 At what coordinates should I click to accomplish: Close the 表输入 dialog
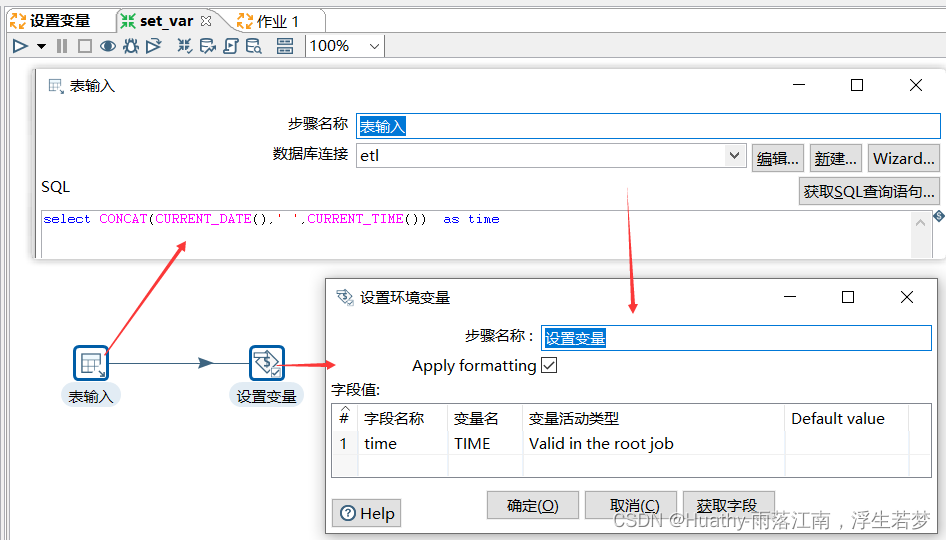(x=916, y=85)
